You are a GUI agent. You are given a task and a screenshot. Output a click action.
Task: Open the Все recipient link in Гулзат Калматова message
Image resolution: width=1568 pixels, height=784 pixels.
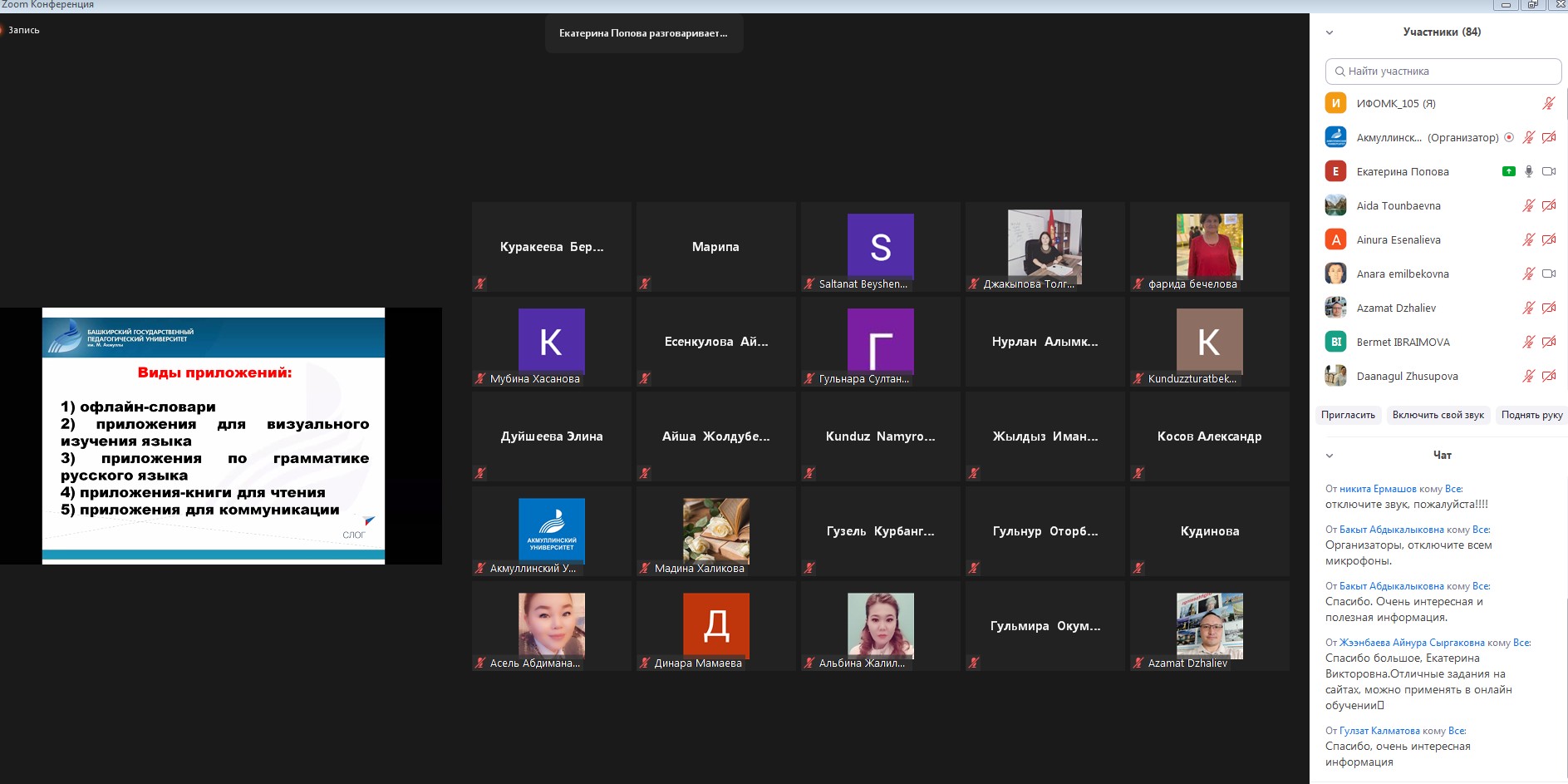point(1456,731)
